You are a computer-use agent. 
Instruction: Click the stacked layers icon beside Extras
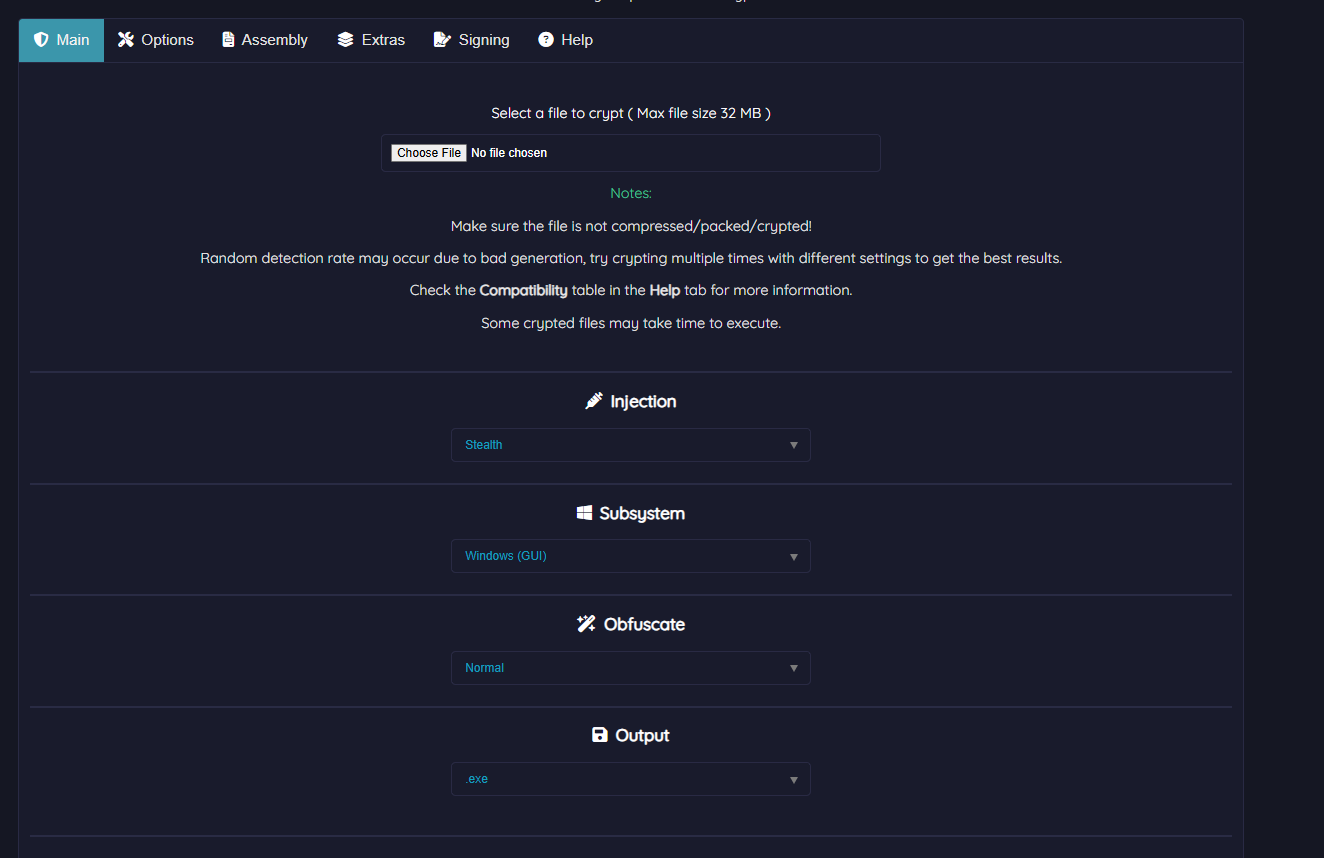point(346,40)
